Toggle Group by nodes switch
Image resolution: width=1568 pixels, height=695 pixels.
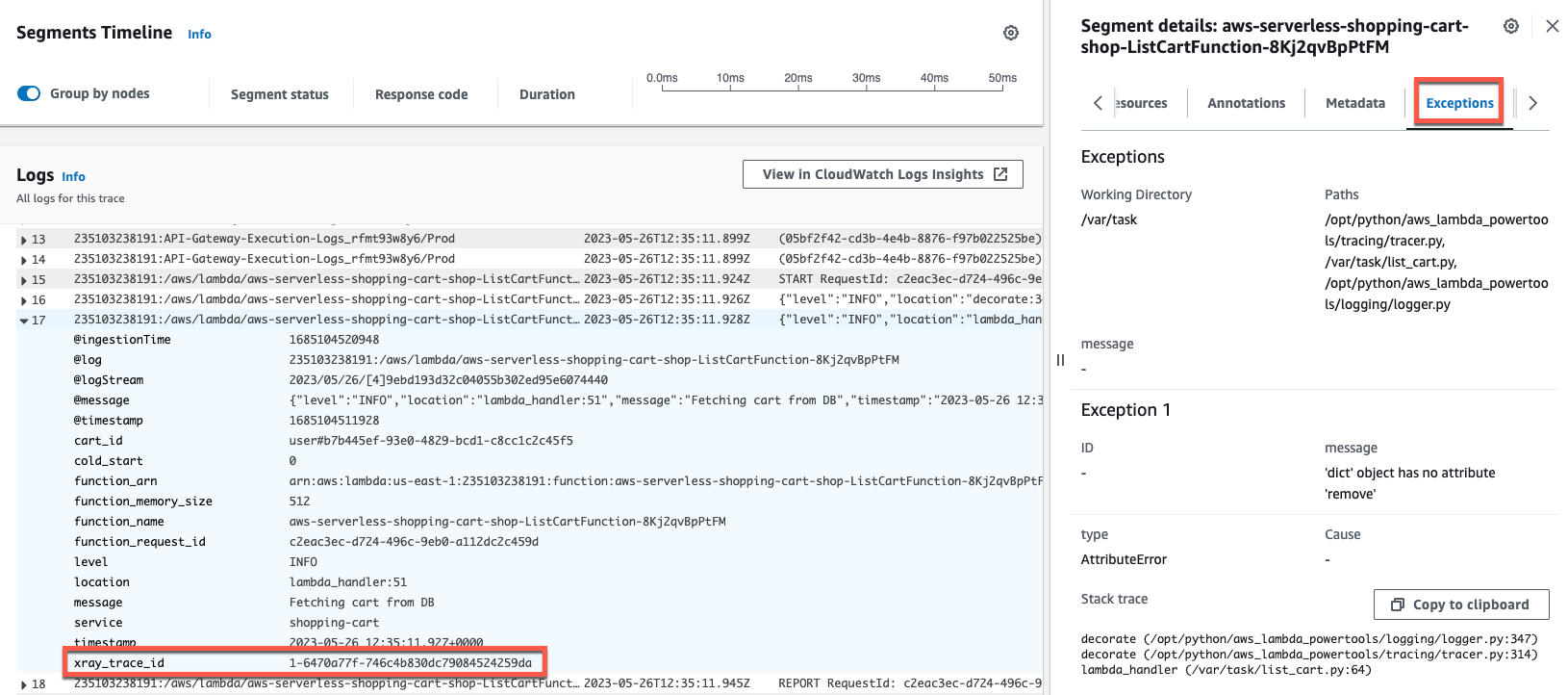(x=29, y=93)
